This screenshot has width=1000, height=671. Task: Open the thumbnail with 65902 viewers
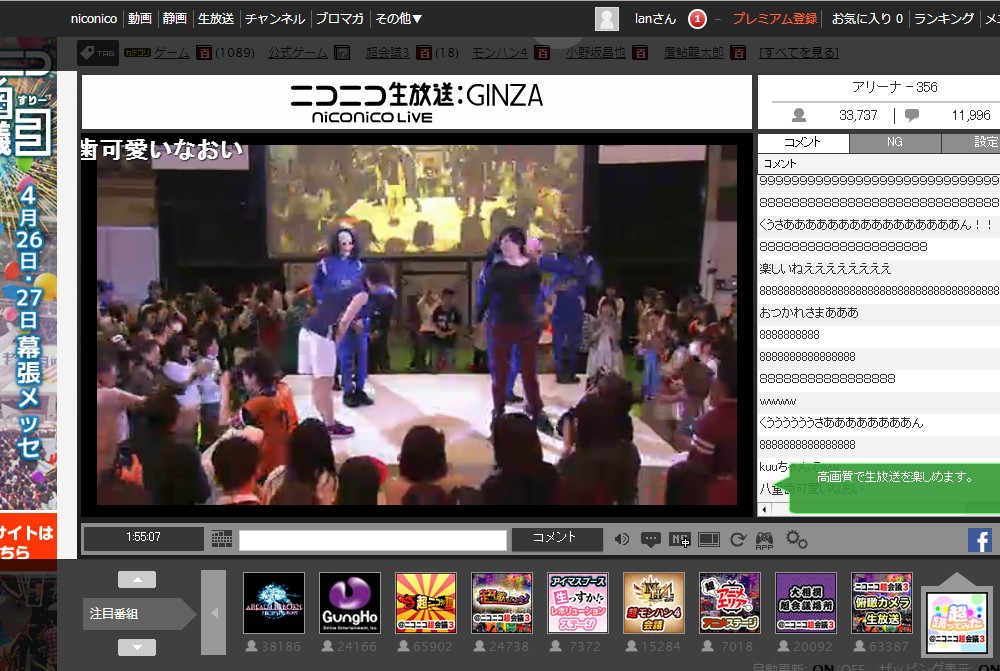tap(425, 603)
